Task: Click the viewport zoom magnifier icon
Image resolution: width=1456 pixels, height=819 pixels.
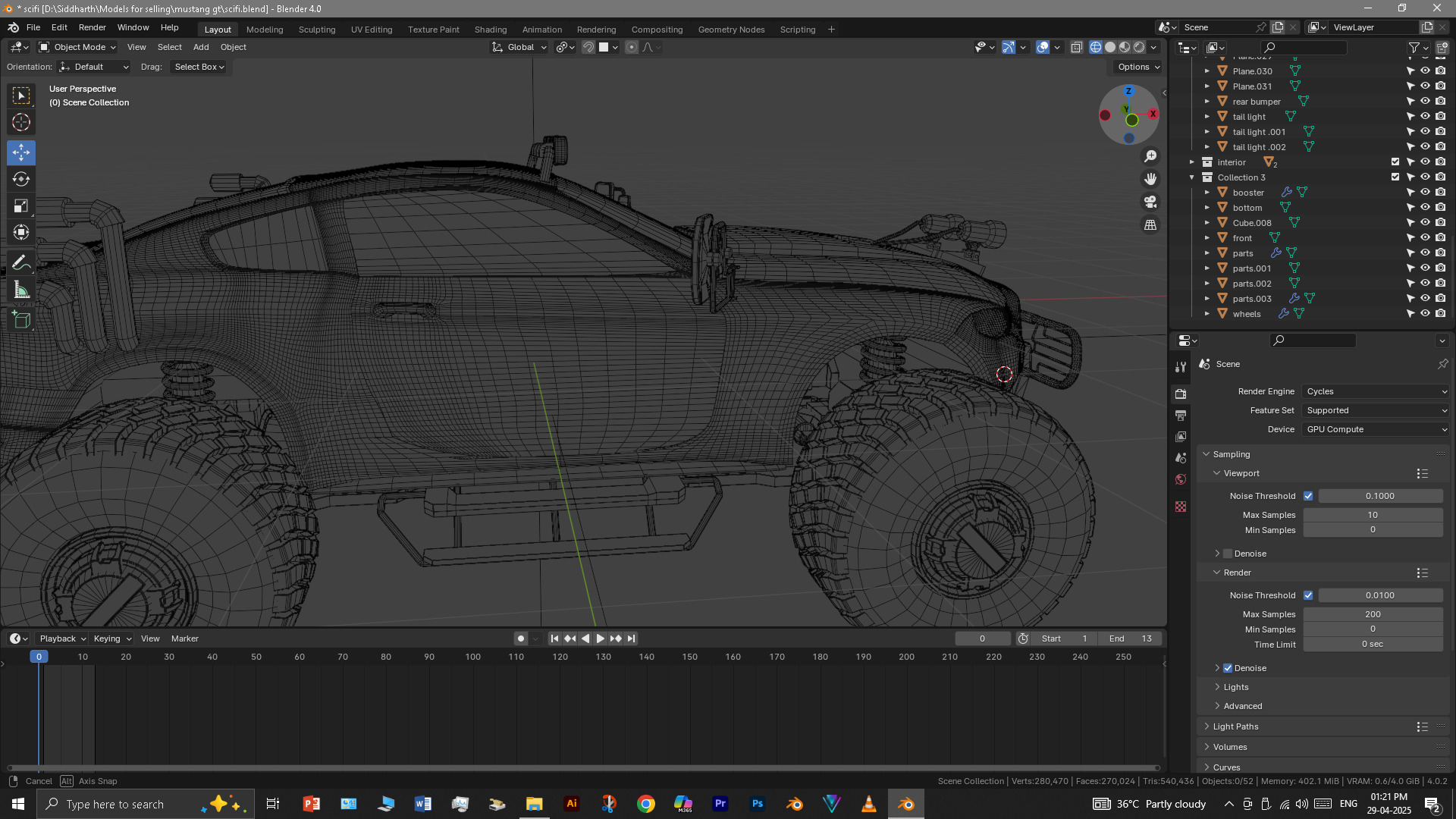Action: pyautogui.click(x=1150, y=156)
